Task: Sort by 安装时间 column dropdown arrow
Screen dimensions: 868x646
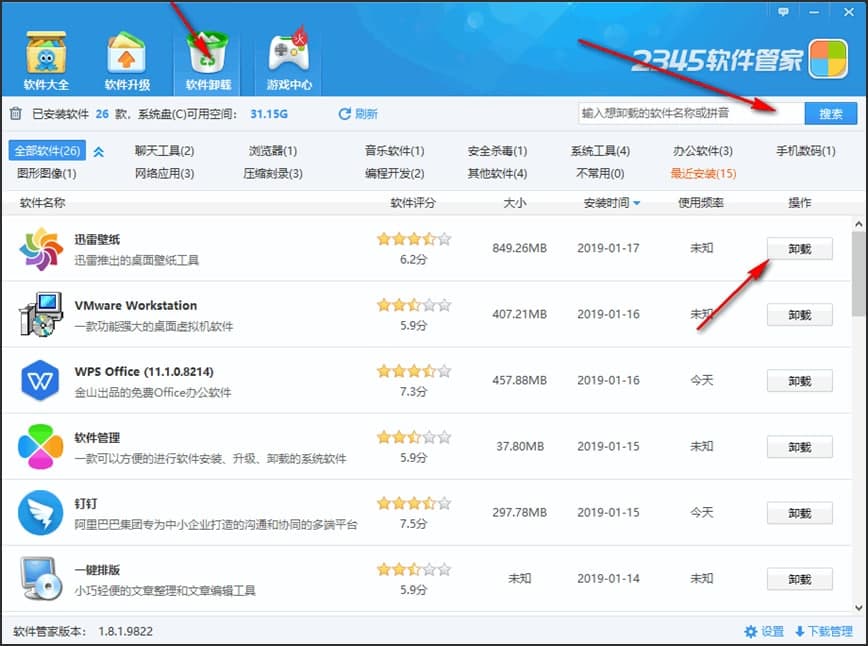Action: pyautogui.click(x=636, y=203)
